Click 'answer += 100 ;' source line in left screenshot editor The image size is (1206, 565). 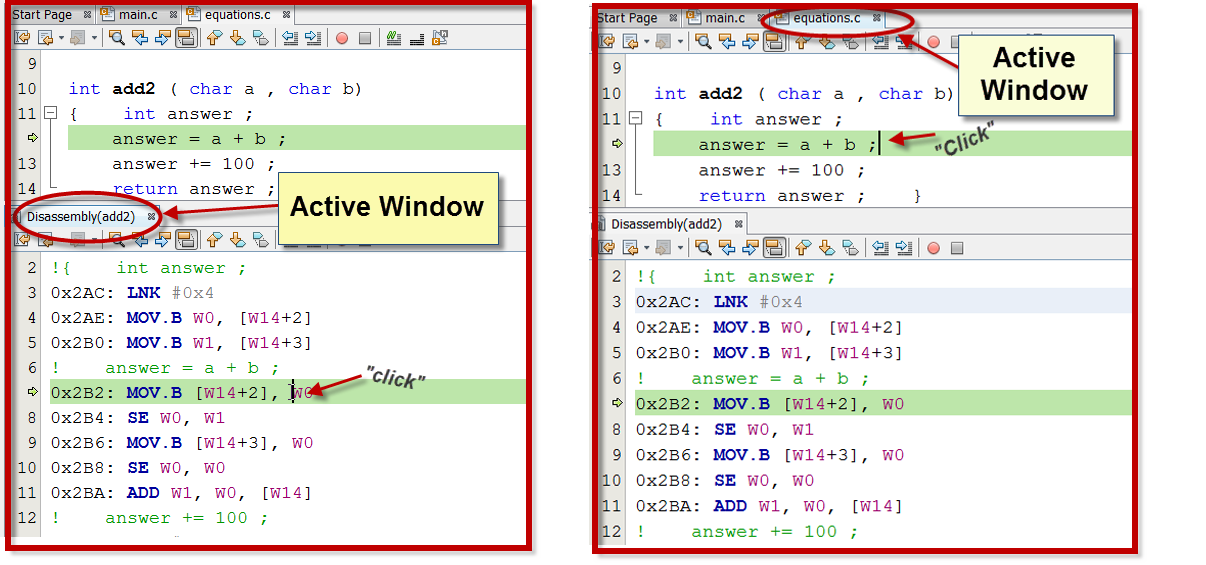(193, 164)
